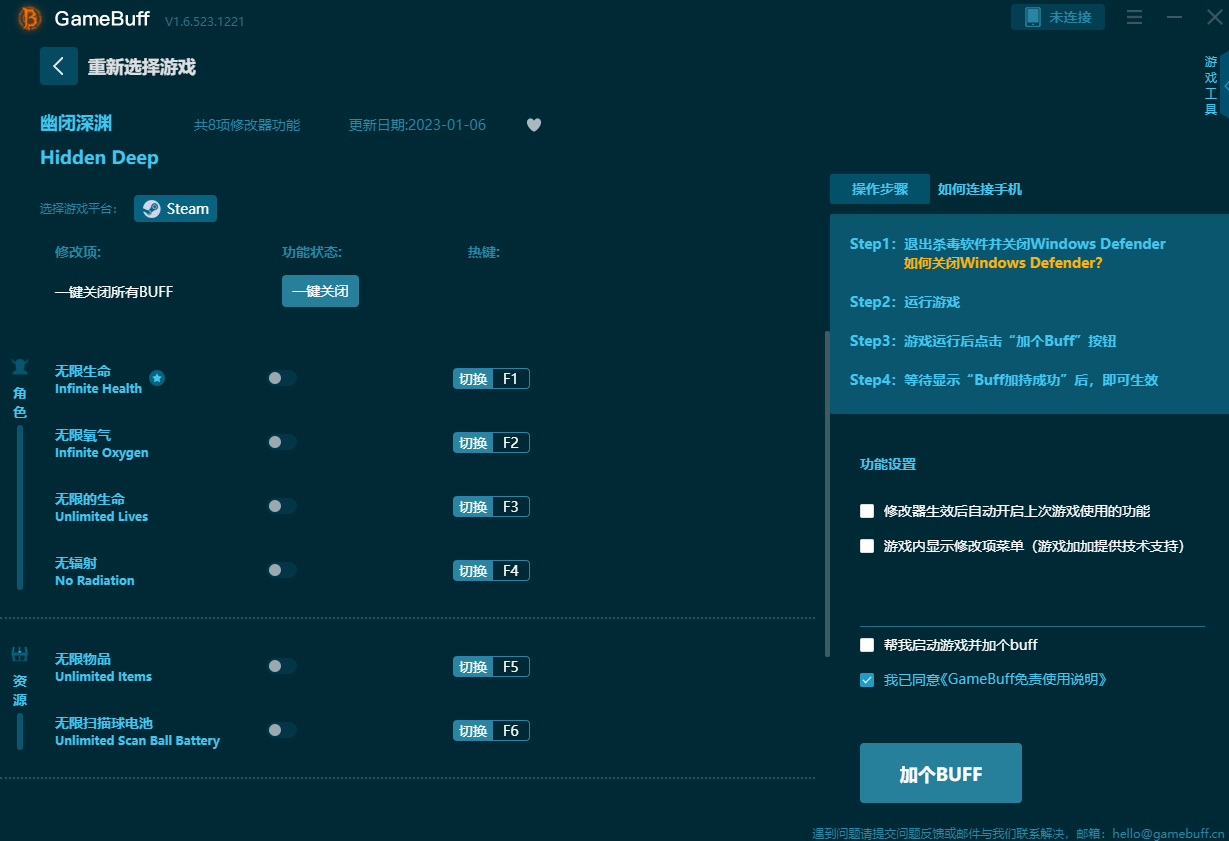Click the F5 hotkey field for Unlimited Items
Screen dimensions: 1229x841
click(x=510, y=667)
